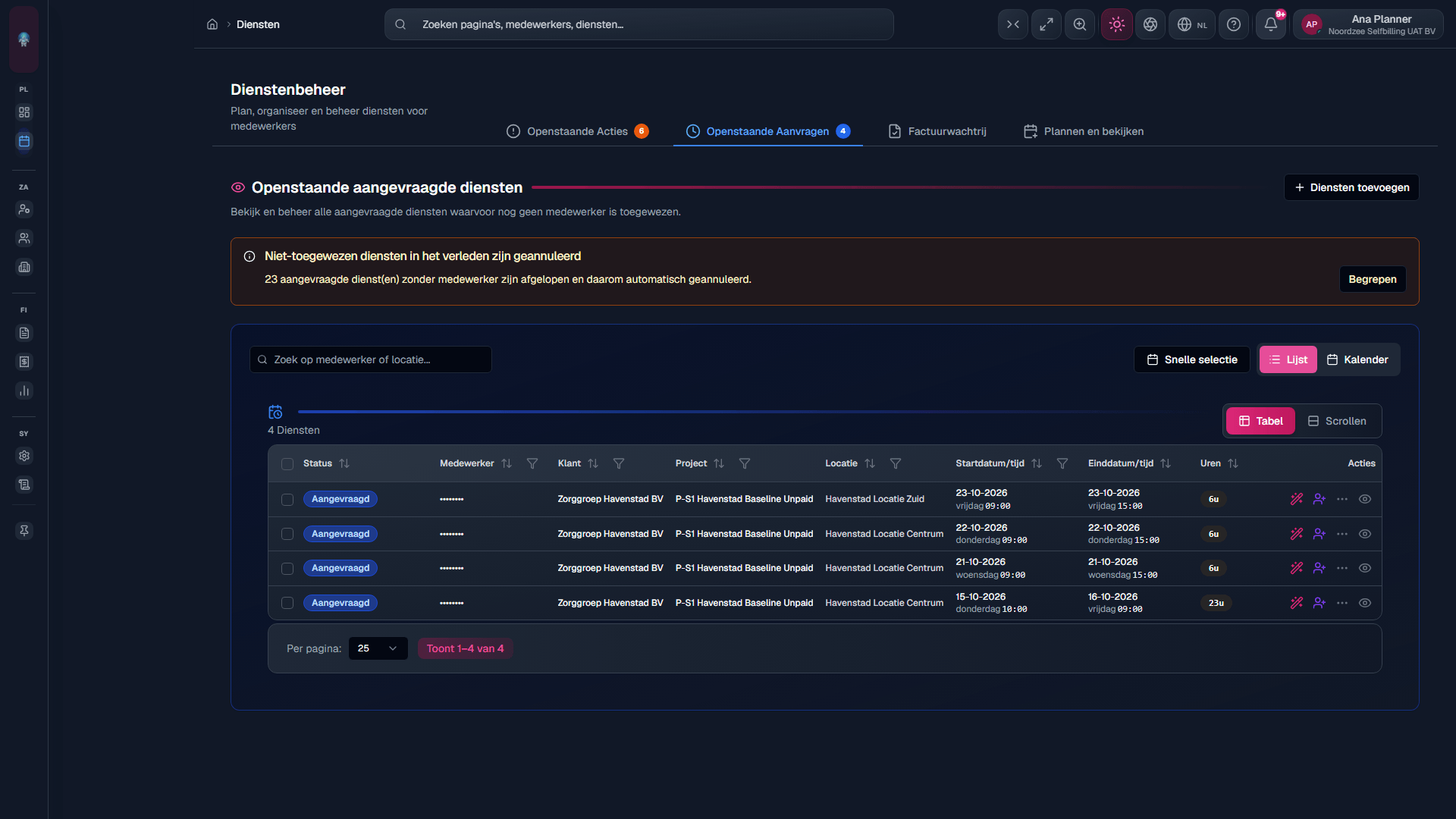
Task: Switch to the Openstaande Acties tab
Action: click(578, 131)
